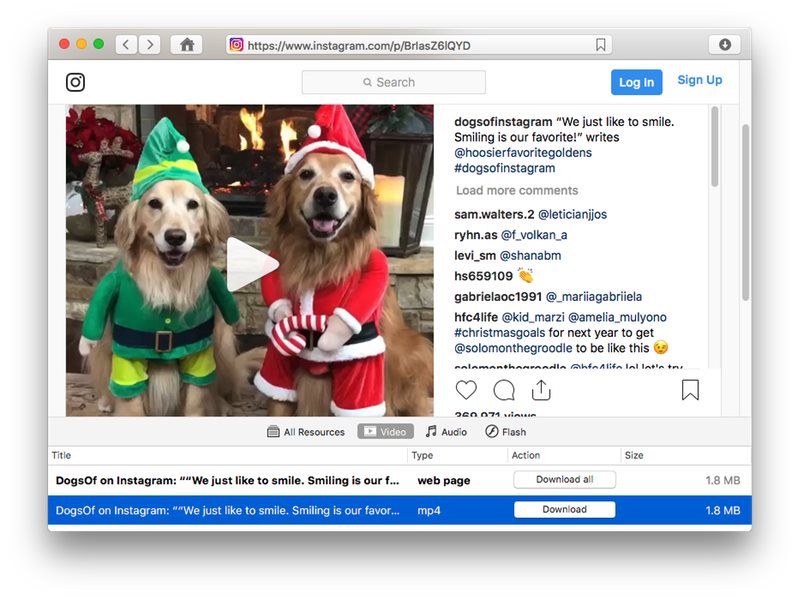Image resolution: width=800 pixels, height=600 pixels.
Task: Click the macOS green zoom window button
Action: (x=98, y=44)
